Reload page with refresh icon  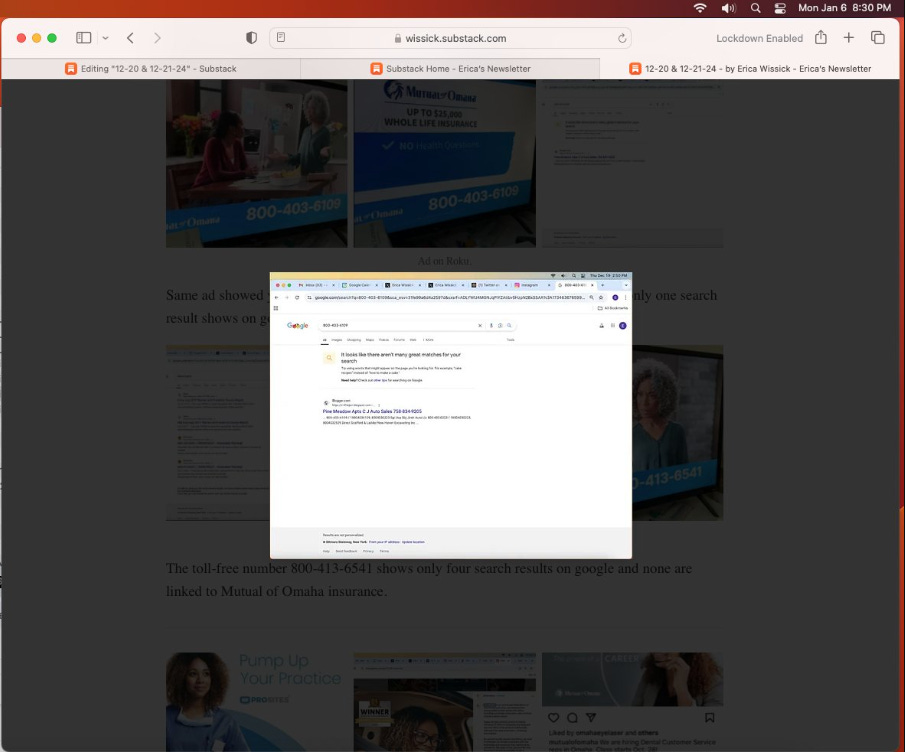[622, 38]
